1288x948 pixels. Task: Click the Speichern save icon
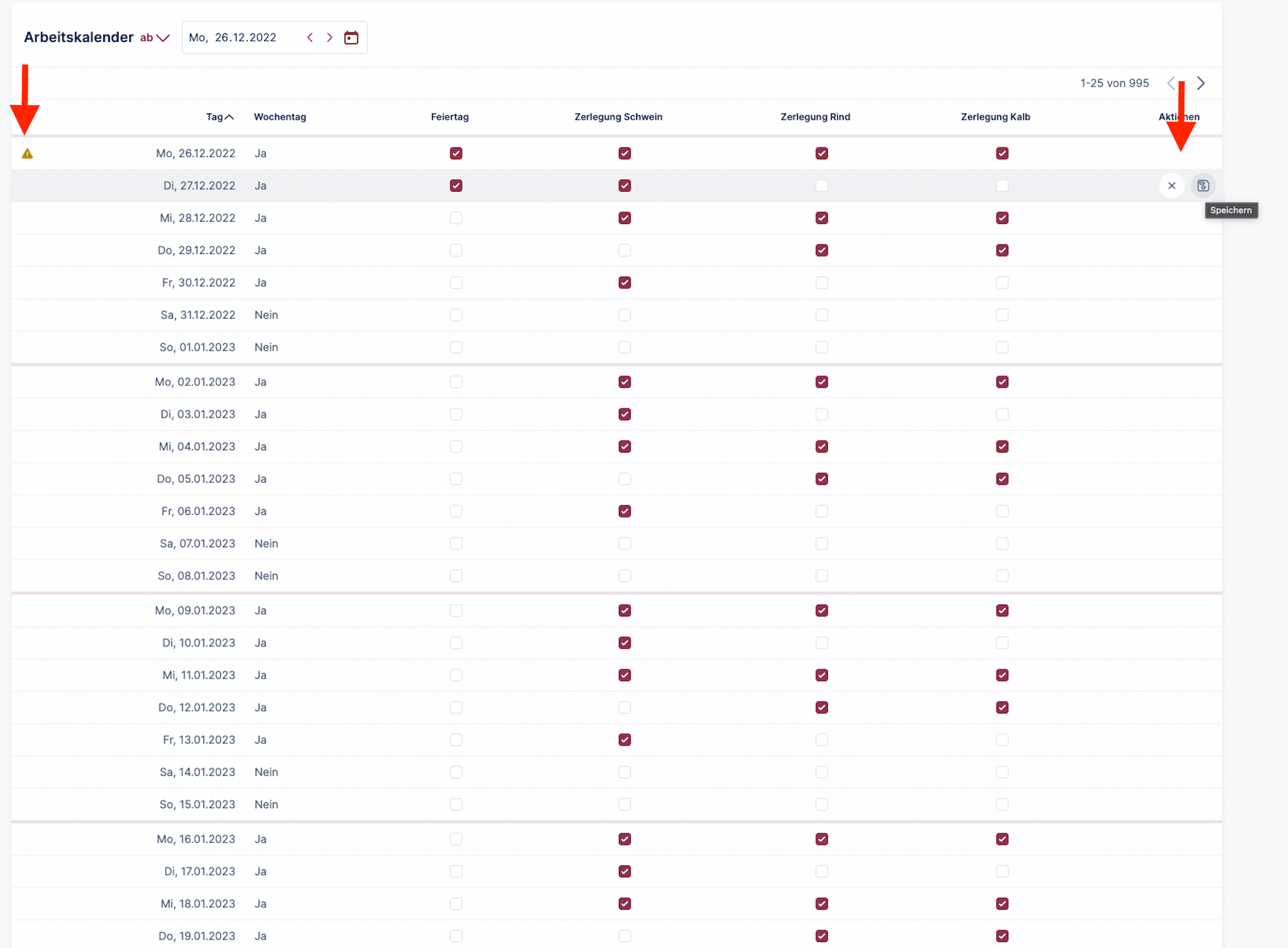1202,185
